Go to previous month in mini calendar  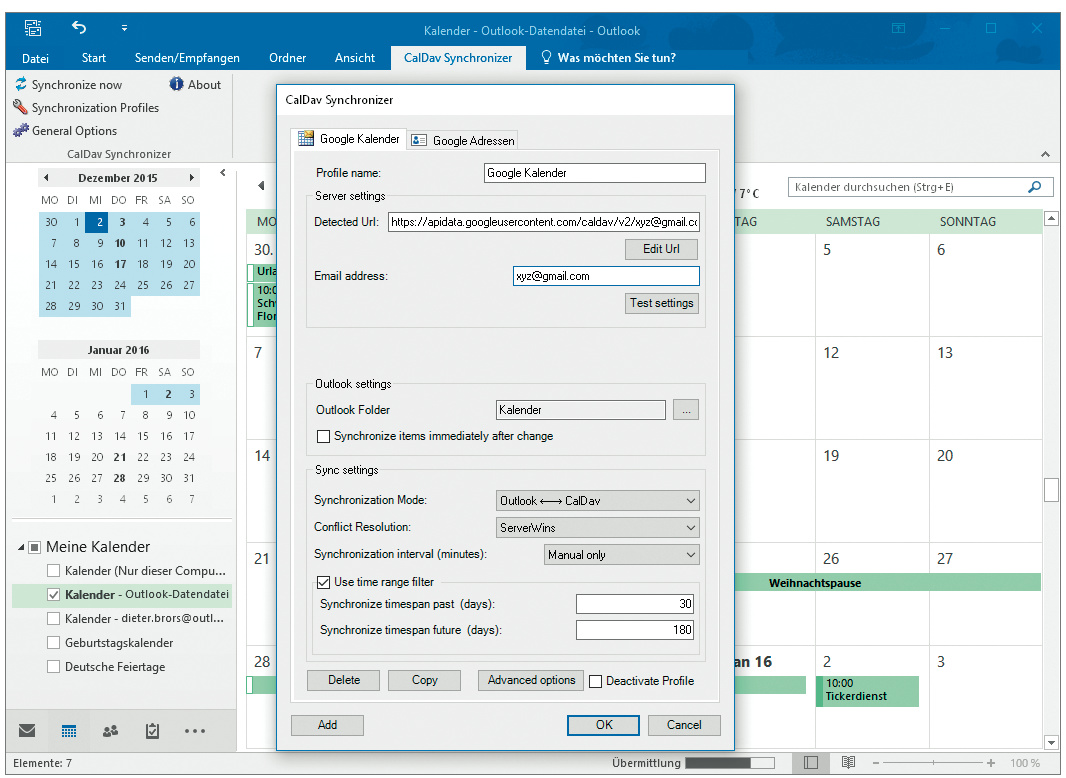pos(46,177)
